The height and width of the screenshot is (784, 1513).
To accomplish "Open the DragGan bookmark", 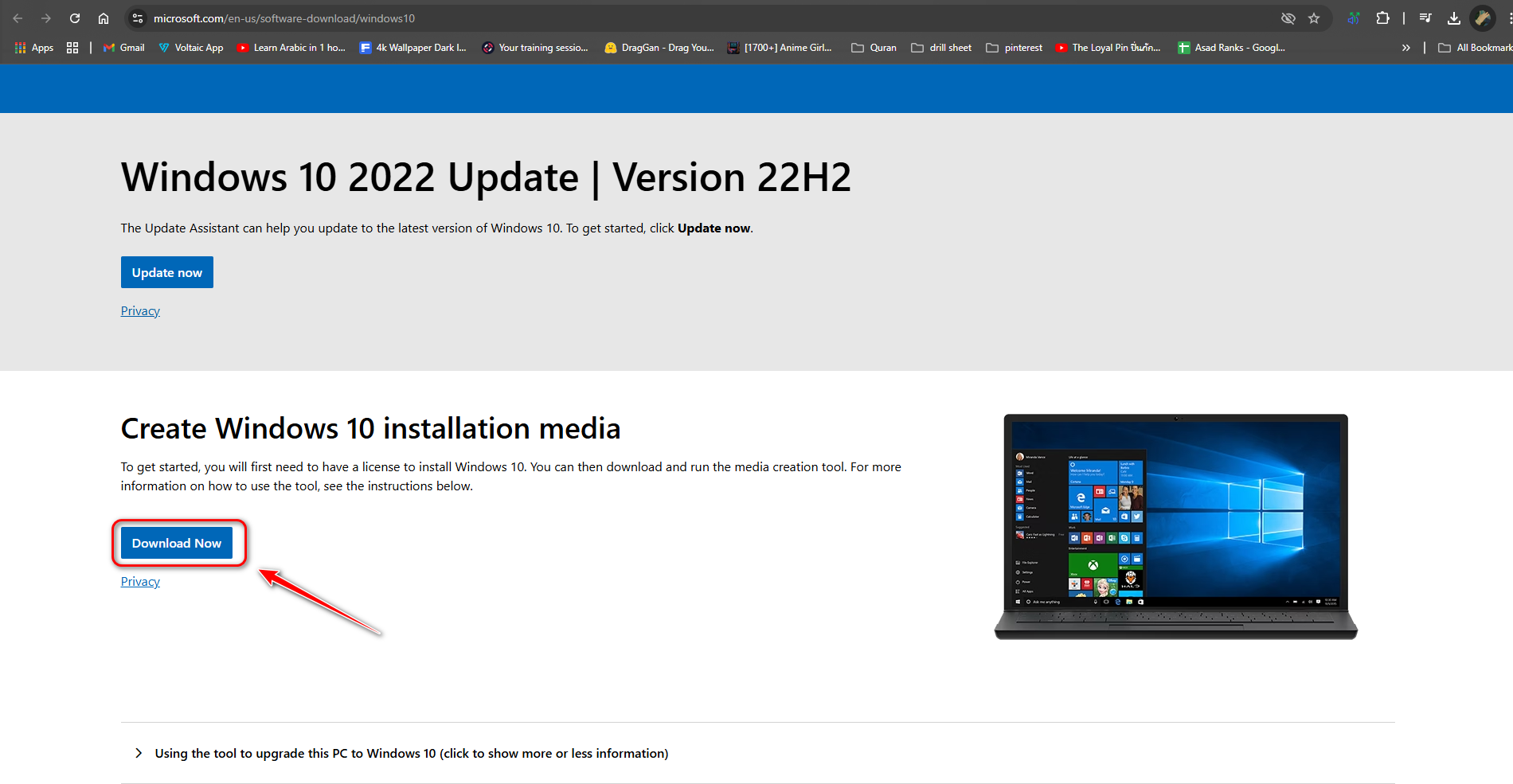I will coord(659,48).
